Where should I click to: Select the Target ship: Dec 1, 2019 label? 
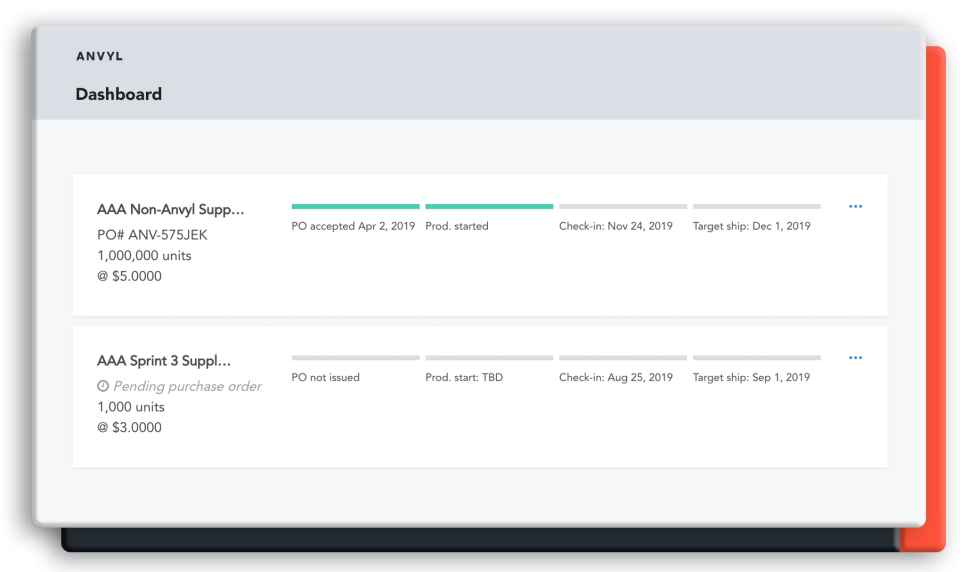click(751, 226)
